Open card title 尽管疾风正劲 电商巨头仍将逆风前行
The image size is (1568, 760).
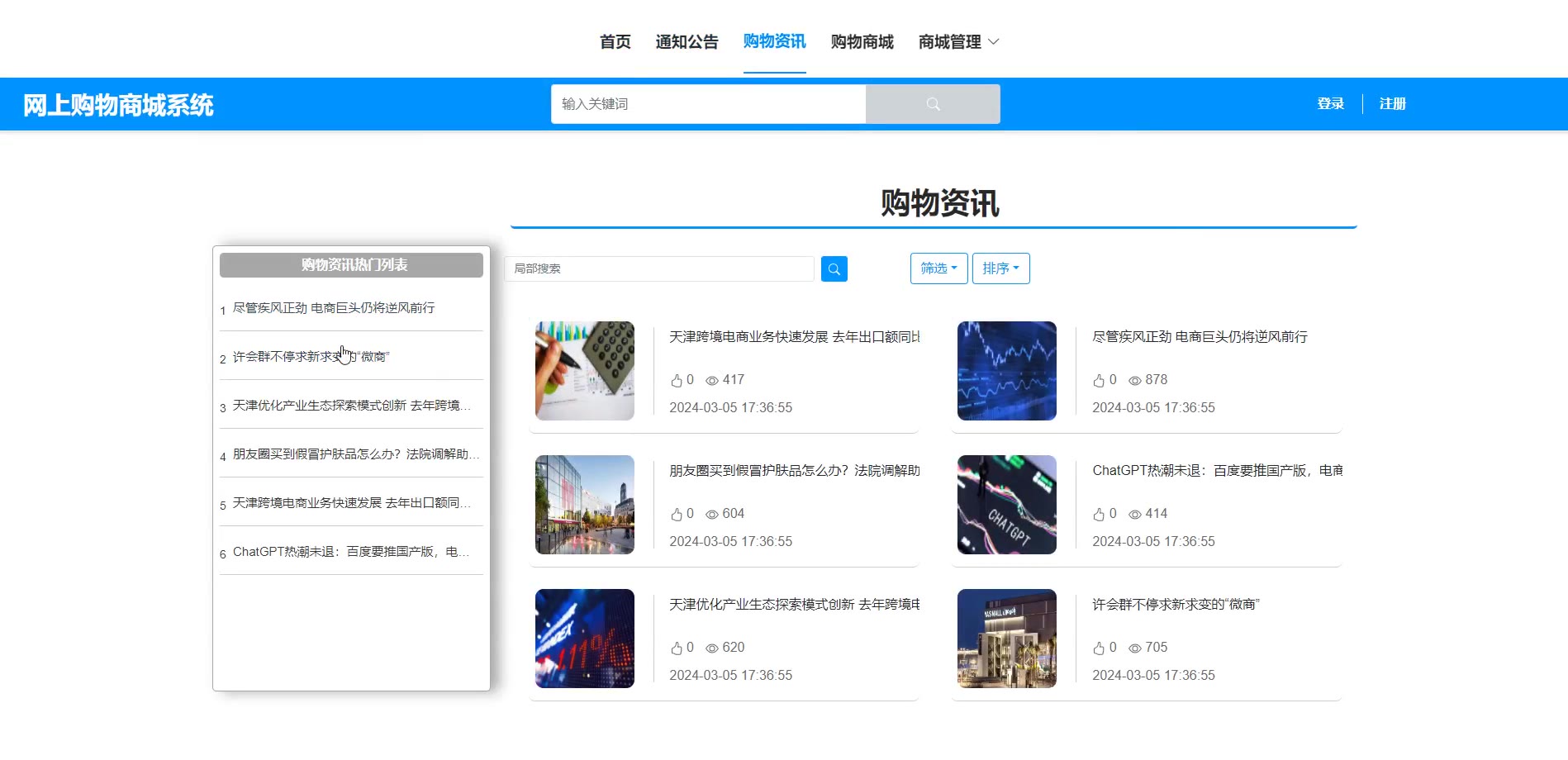pos(1200,337)
